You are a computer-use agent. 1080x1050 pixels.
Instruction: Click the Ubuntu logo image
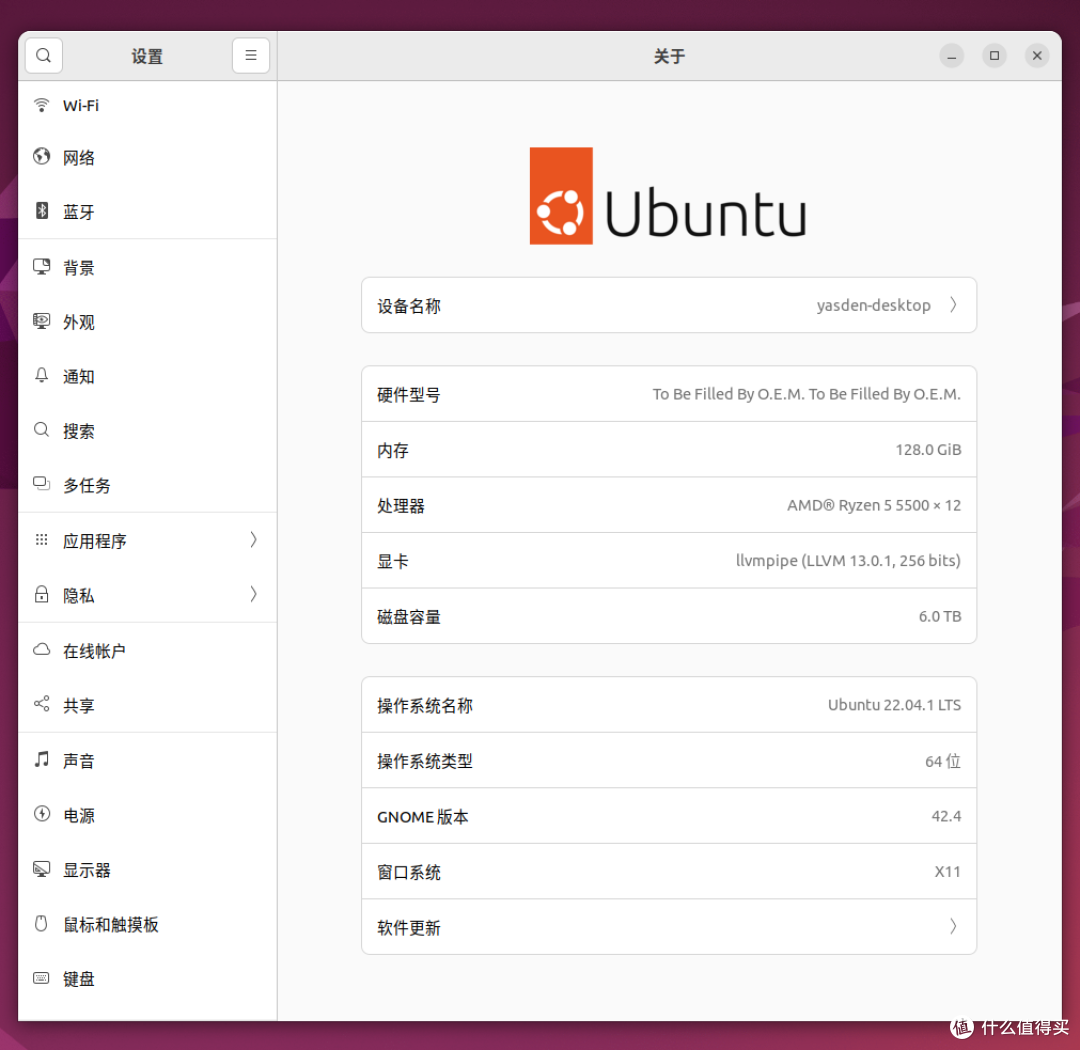668,196
